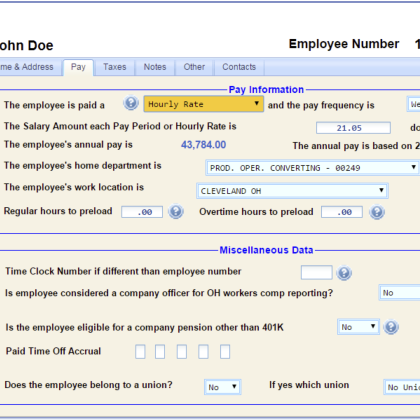The height and width of the screenshot is (420, 420).
Task: Click the annual pay value 43,784.00
Action: [x=203, y=145]
